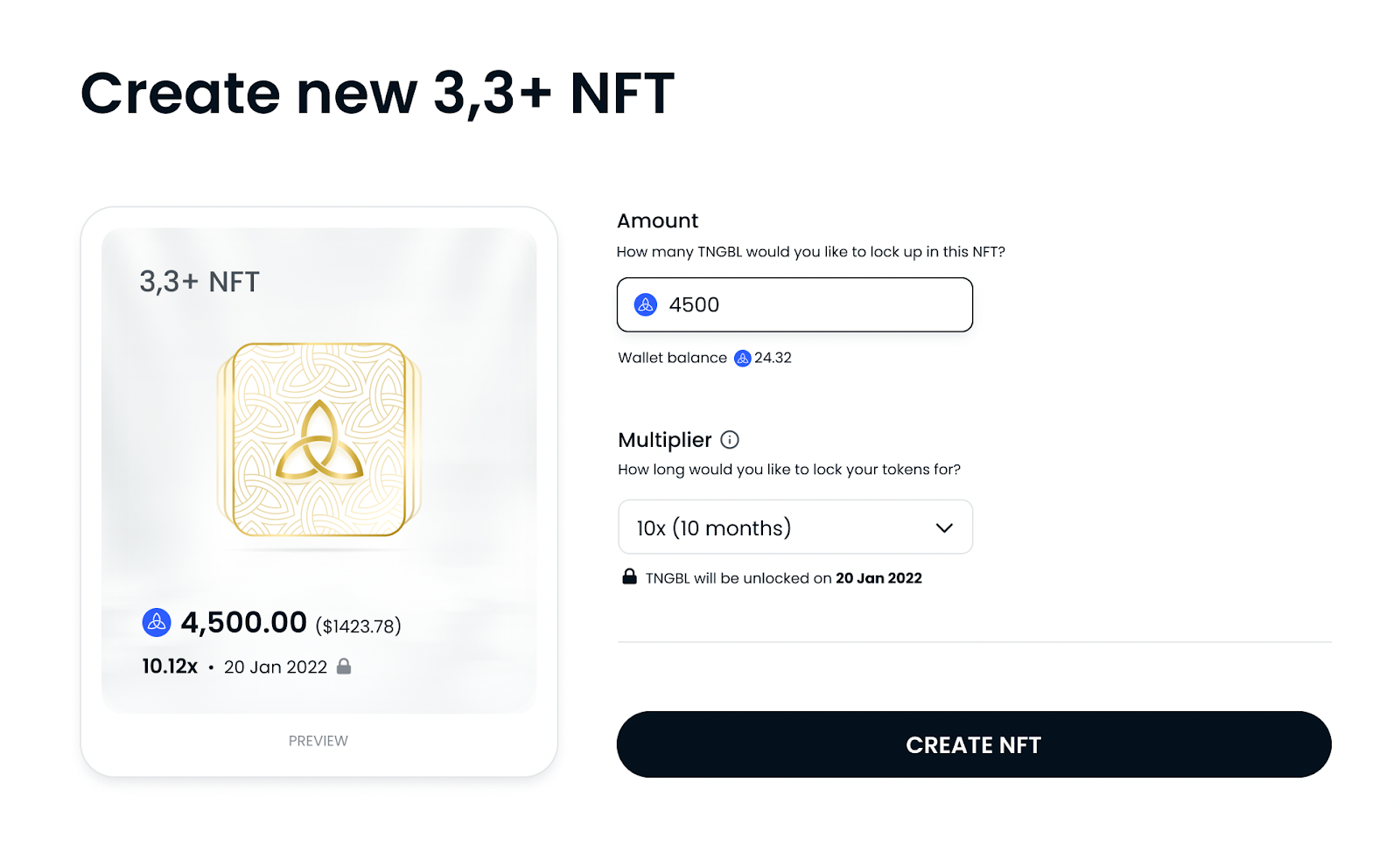Click the TNGBL icon beside the wallet balance
Viewport: 1400px width, 859px height.
click(742, 358)
